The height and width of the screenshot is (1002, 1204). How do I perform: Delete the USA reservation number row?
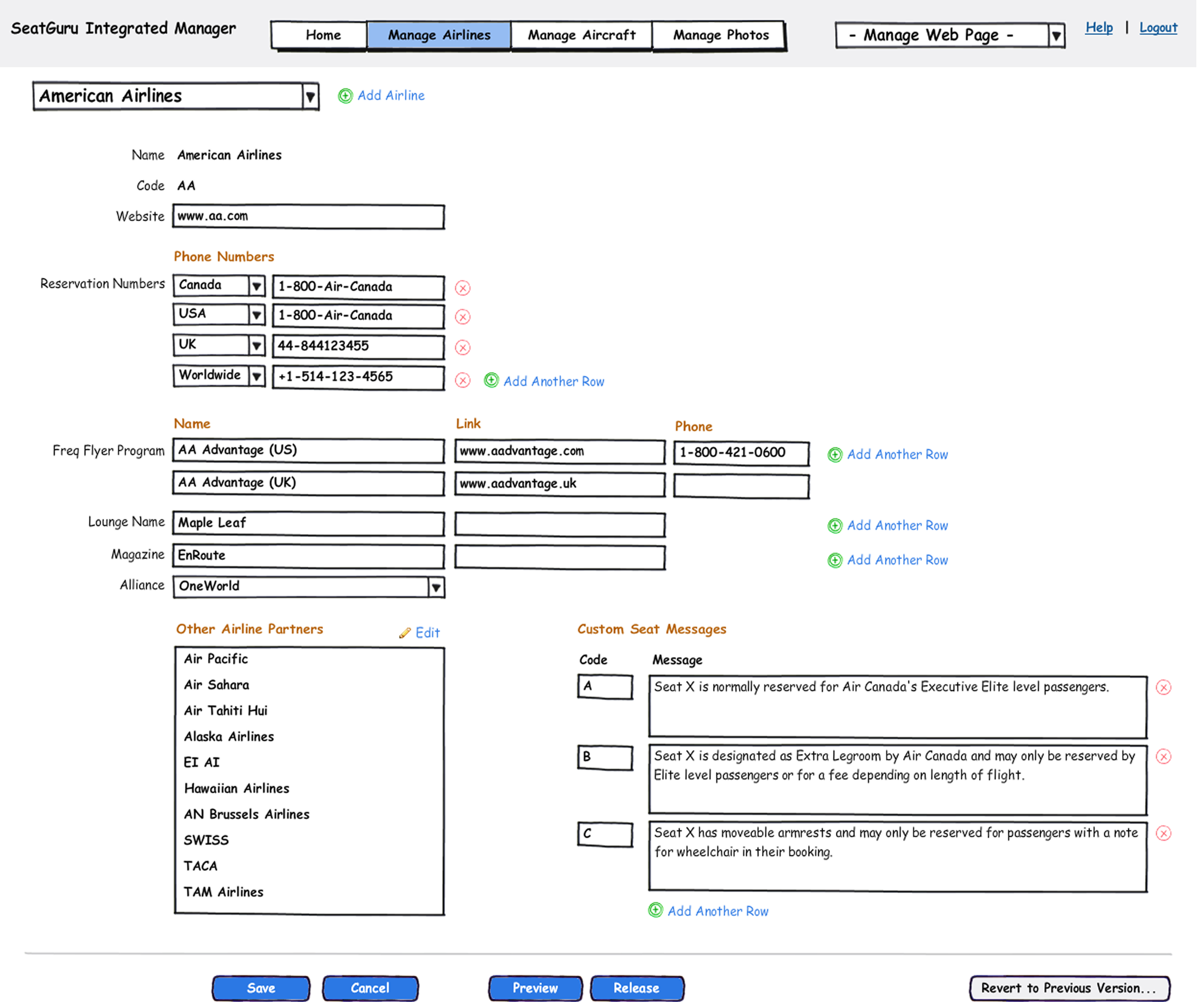pyautogui.click(x=463, y=317)
